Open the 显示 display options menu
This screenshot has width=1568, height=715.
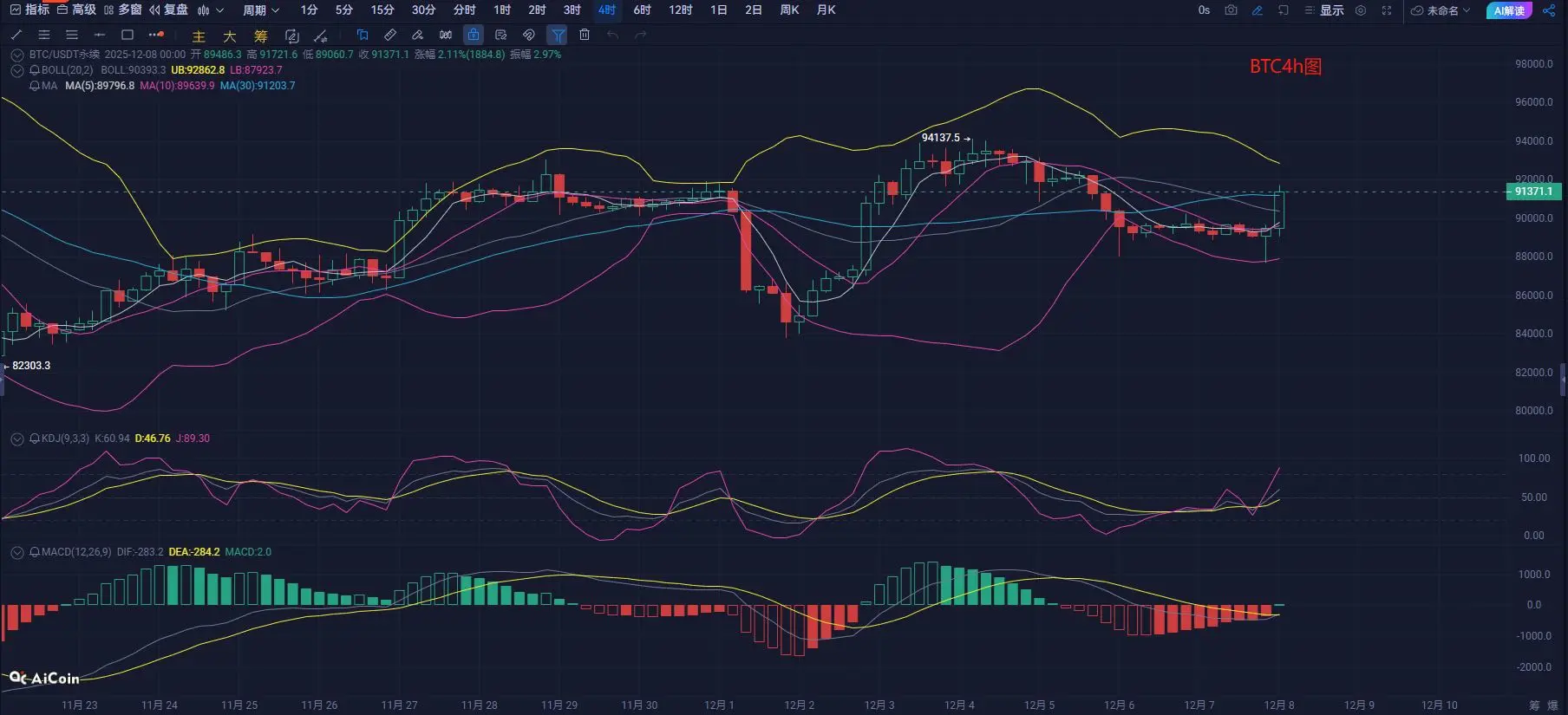[1324, 10]
